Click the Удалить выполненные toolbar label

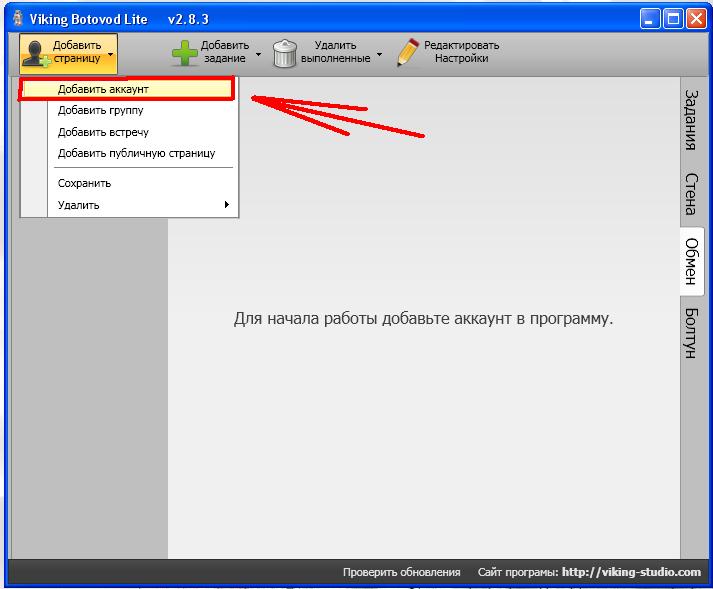coord(336,52)
